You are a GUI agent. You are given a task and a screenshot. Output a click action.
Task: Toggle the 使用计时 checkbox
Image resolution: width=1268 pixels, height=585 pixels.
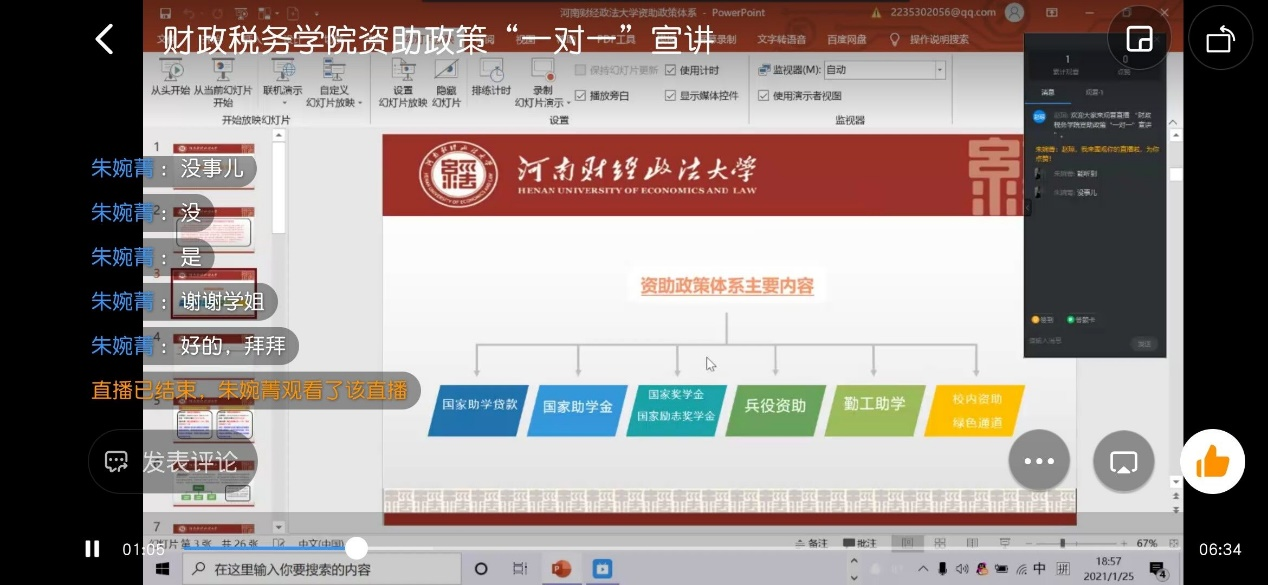pos(671,70)
